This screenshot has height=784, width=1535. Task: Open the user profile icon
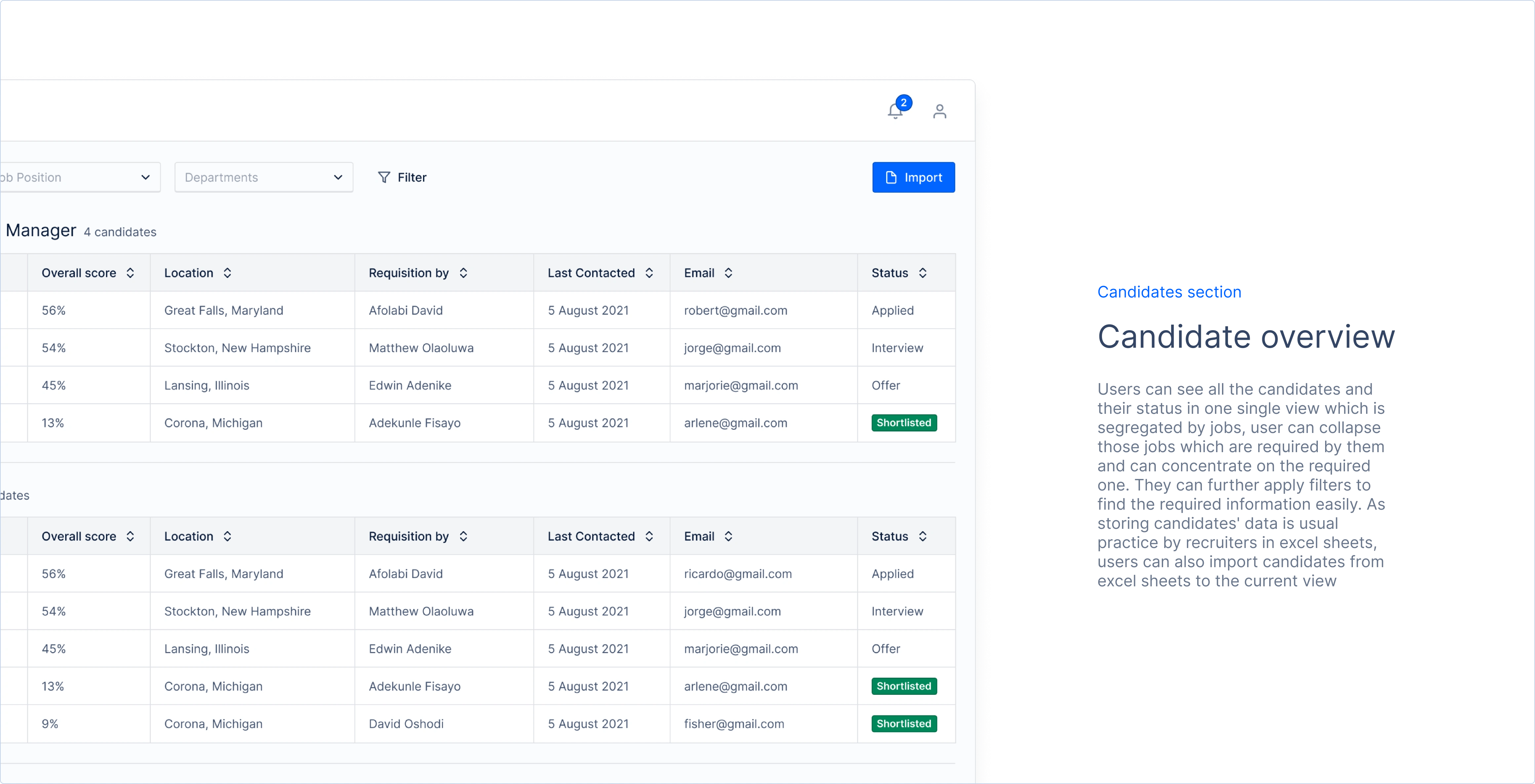click(x=939, y=111)
